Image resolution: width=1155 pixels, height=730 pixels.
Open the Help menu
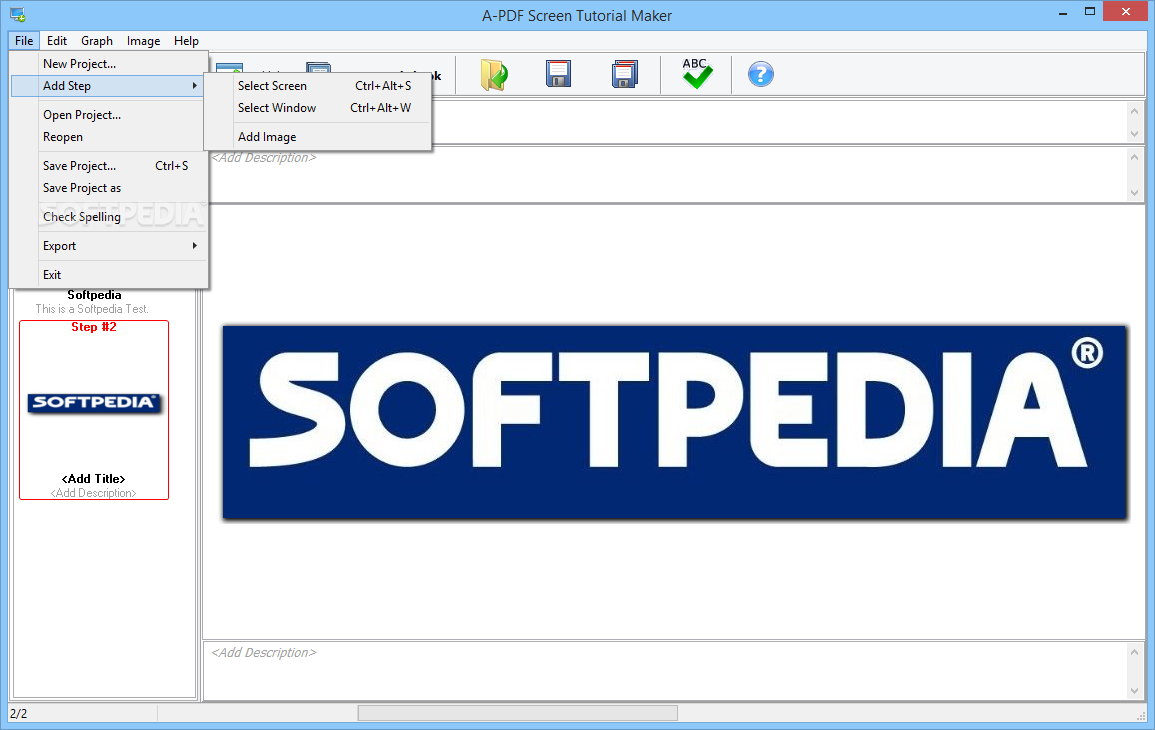click(186, 41)
